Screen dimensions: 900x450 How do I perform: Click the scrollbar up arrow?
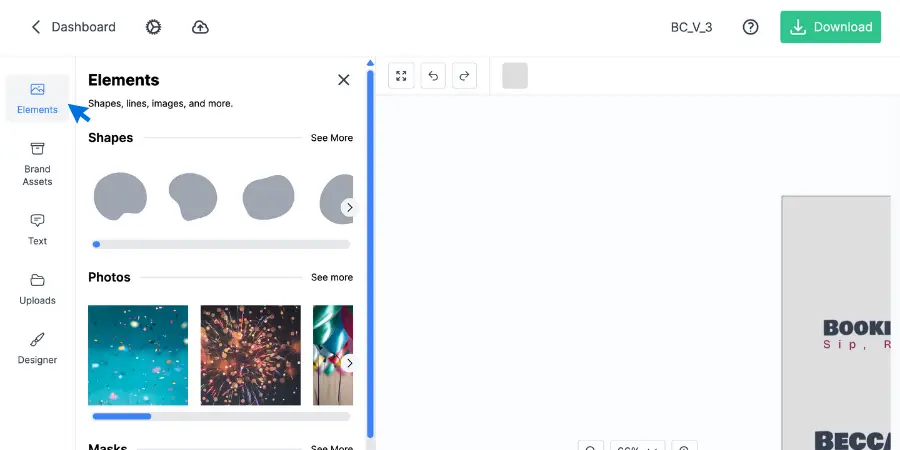pos(370,63)
